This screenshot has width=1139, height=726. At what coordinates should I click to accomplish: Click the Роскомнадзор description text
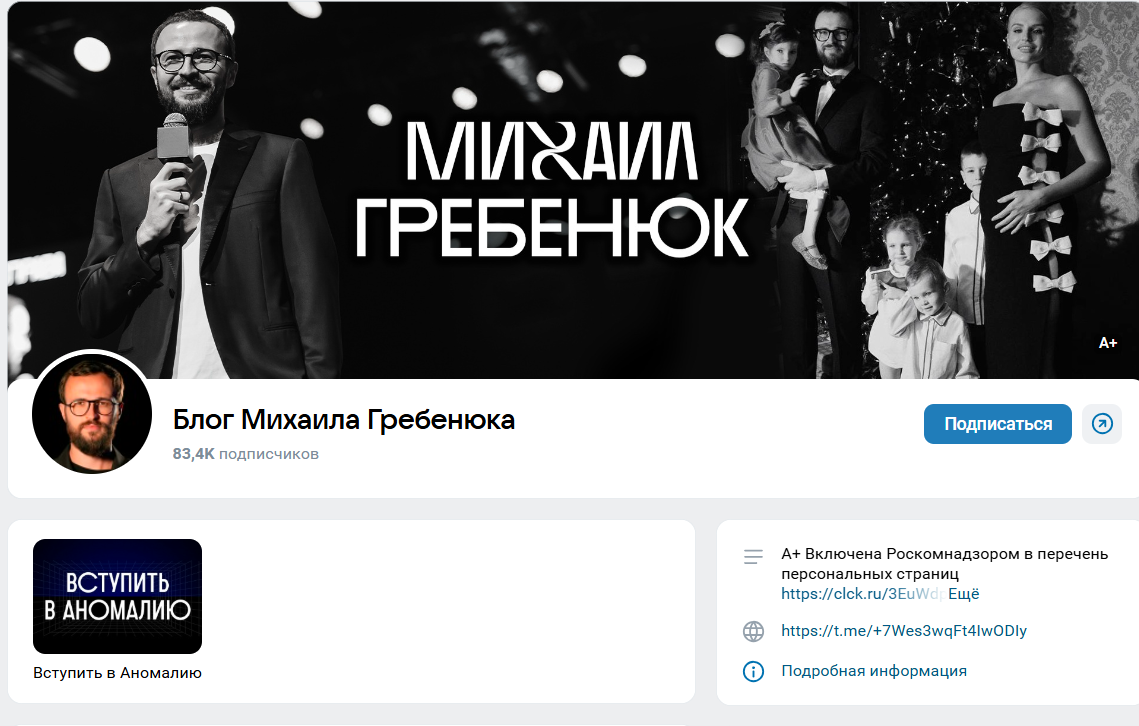(944, 564)
